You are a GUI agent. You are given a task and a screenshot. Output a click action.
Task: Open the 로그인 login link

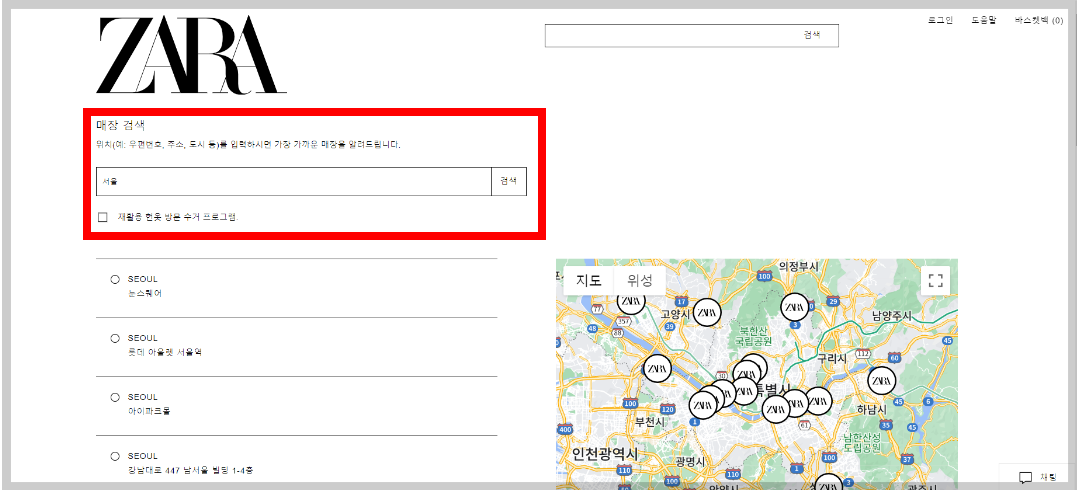(x=940, y=21)
